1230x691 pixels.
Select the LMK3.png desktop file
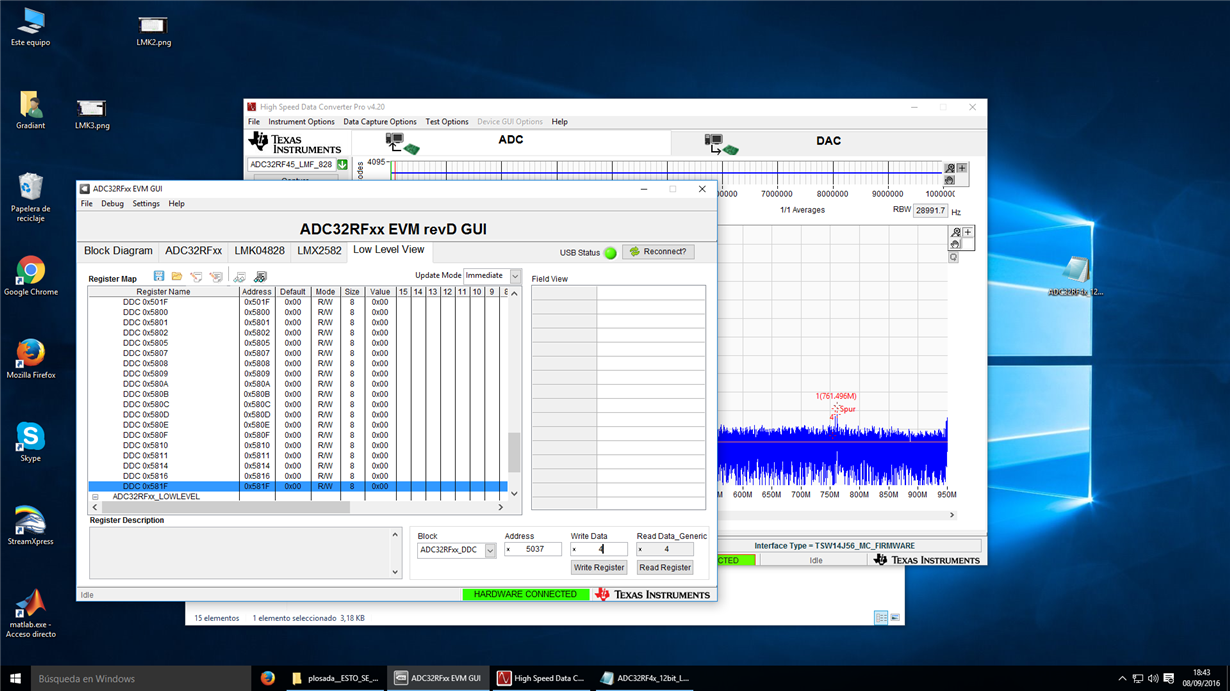(92, 112)
